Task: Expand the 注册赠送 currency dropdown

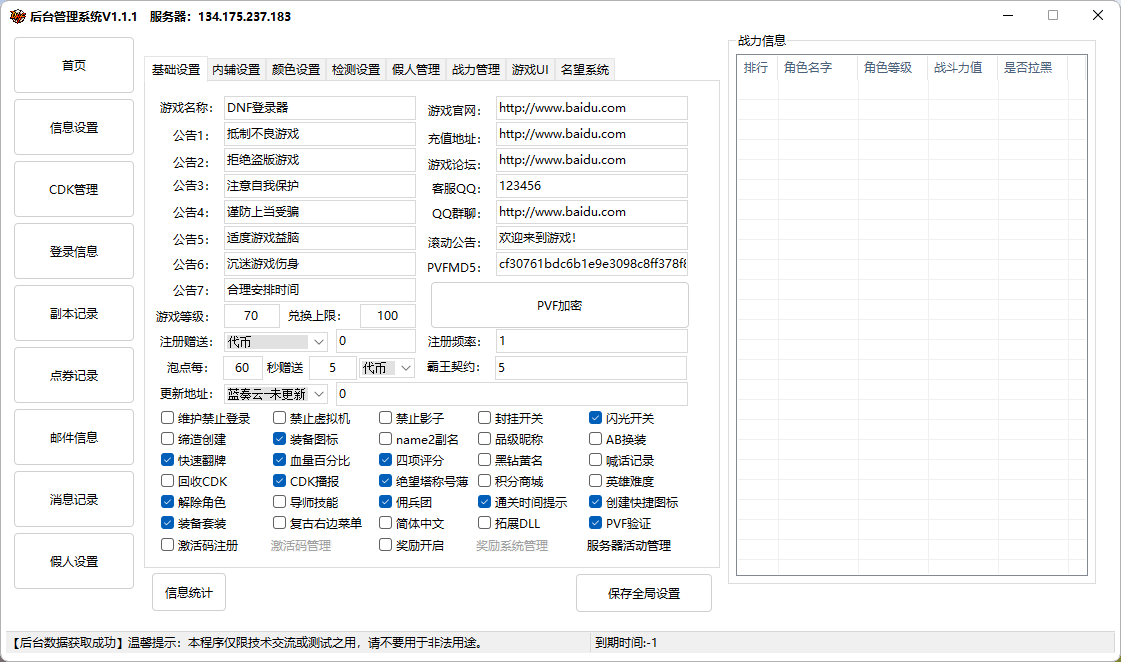Action: tap(319, 342)
